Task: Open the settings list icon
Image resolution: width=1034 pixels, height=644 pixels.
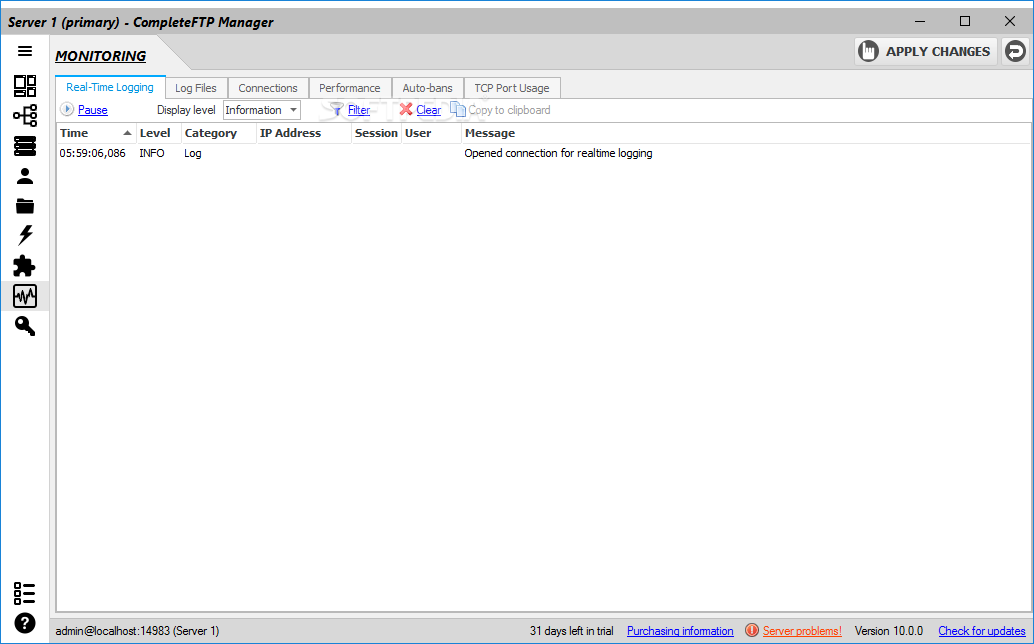Action: click(x=24, y=593)
